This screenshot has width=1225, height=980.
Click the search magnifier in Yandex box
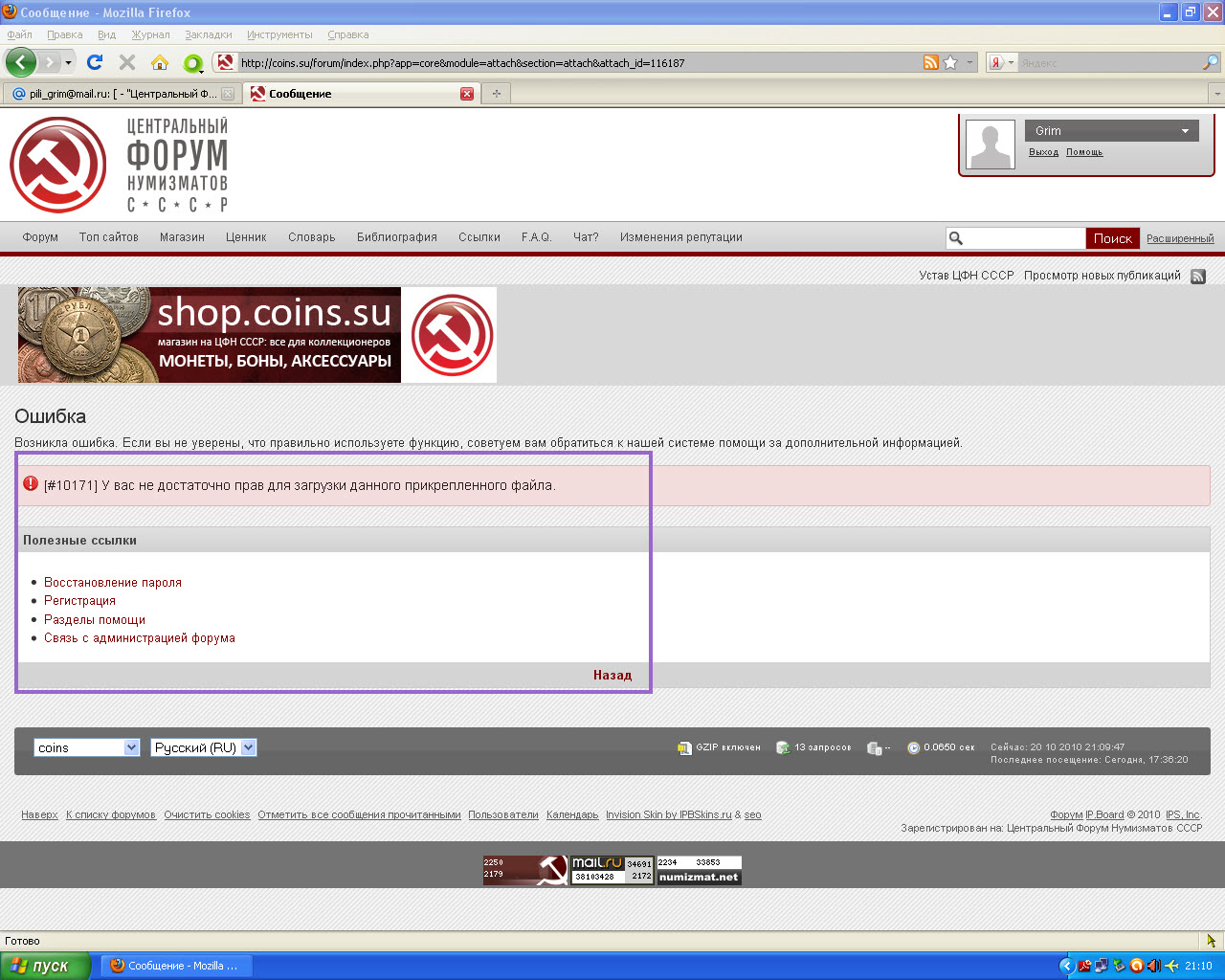(x=1211, y=62)
